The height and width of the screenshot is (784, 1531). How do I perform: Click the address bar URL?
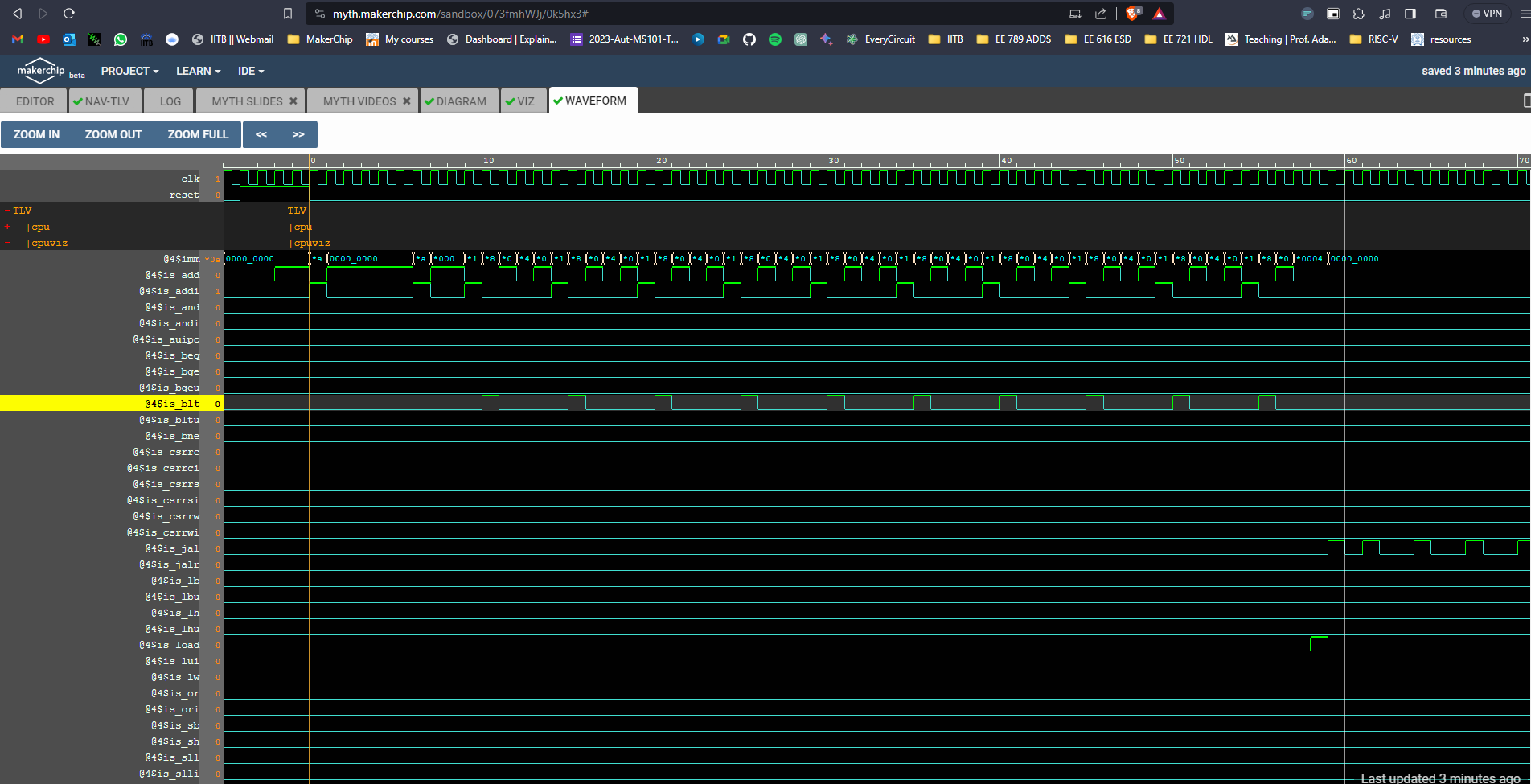click(461, 14)
